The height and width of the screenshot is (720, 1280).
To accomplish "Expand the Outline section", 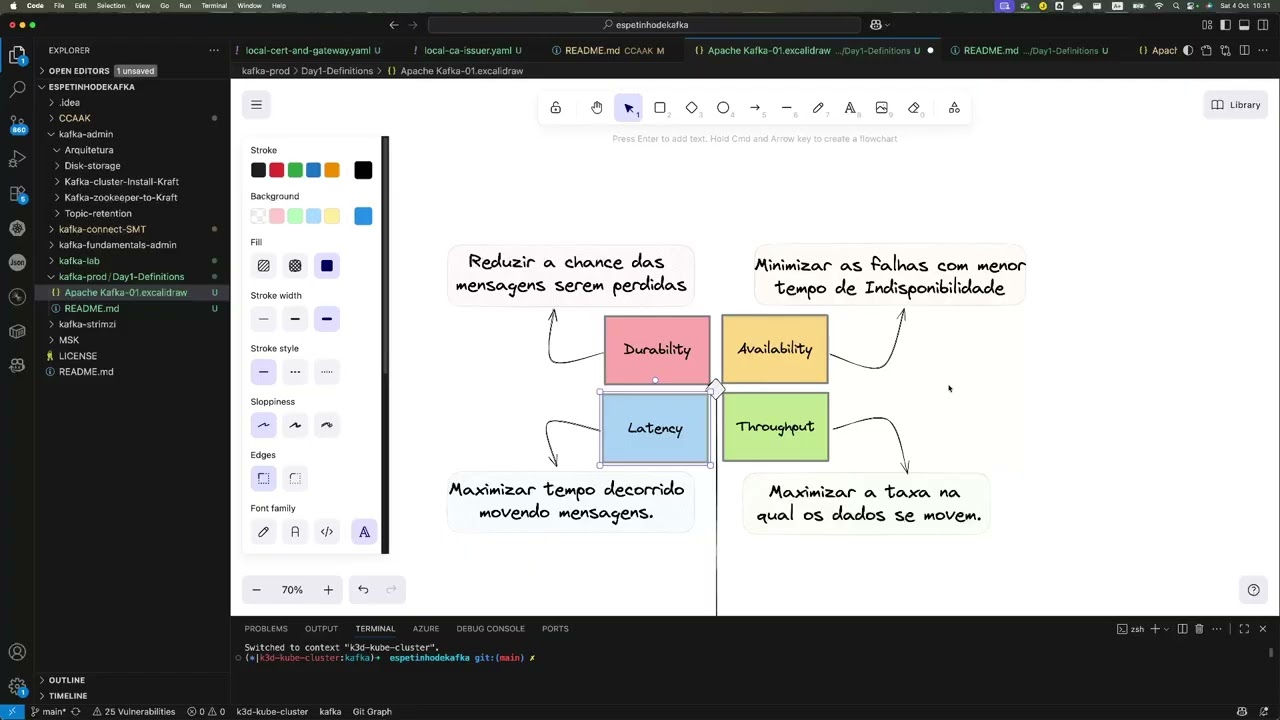I will pyautogui.click(x=67, y=680).
